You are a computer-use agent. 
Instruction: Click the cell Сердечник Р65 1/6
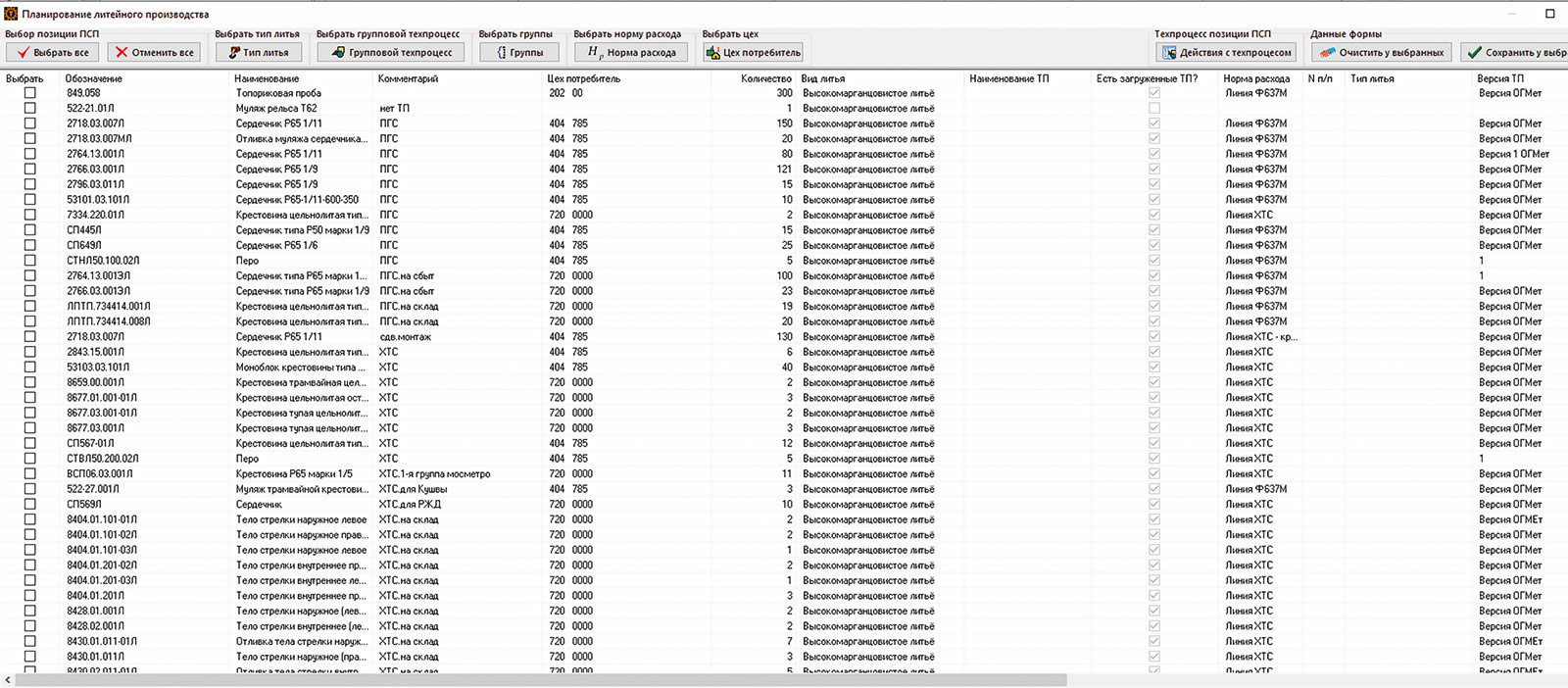(x=276, y=245)
